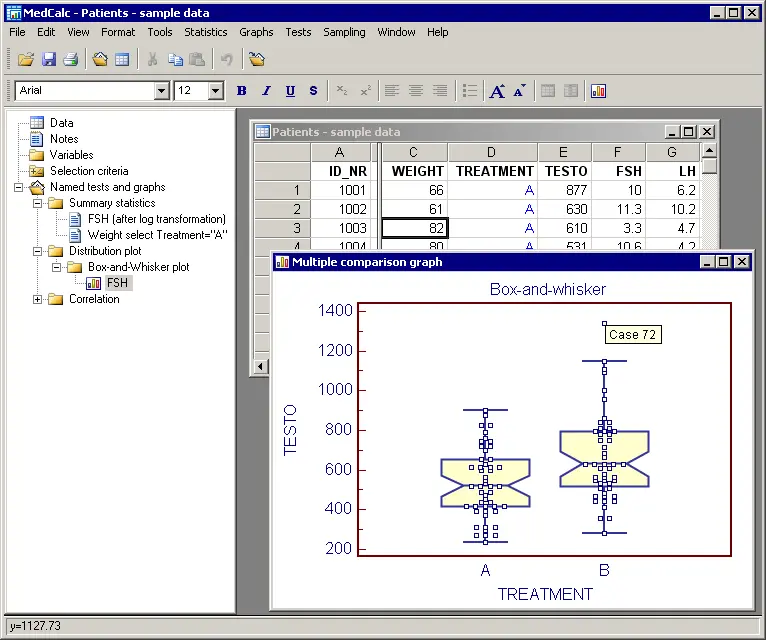Click the increase font size icon

[497, 91]
